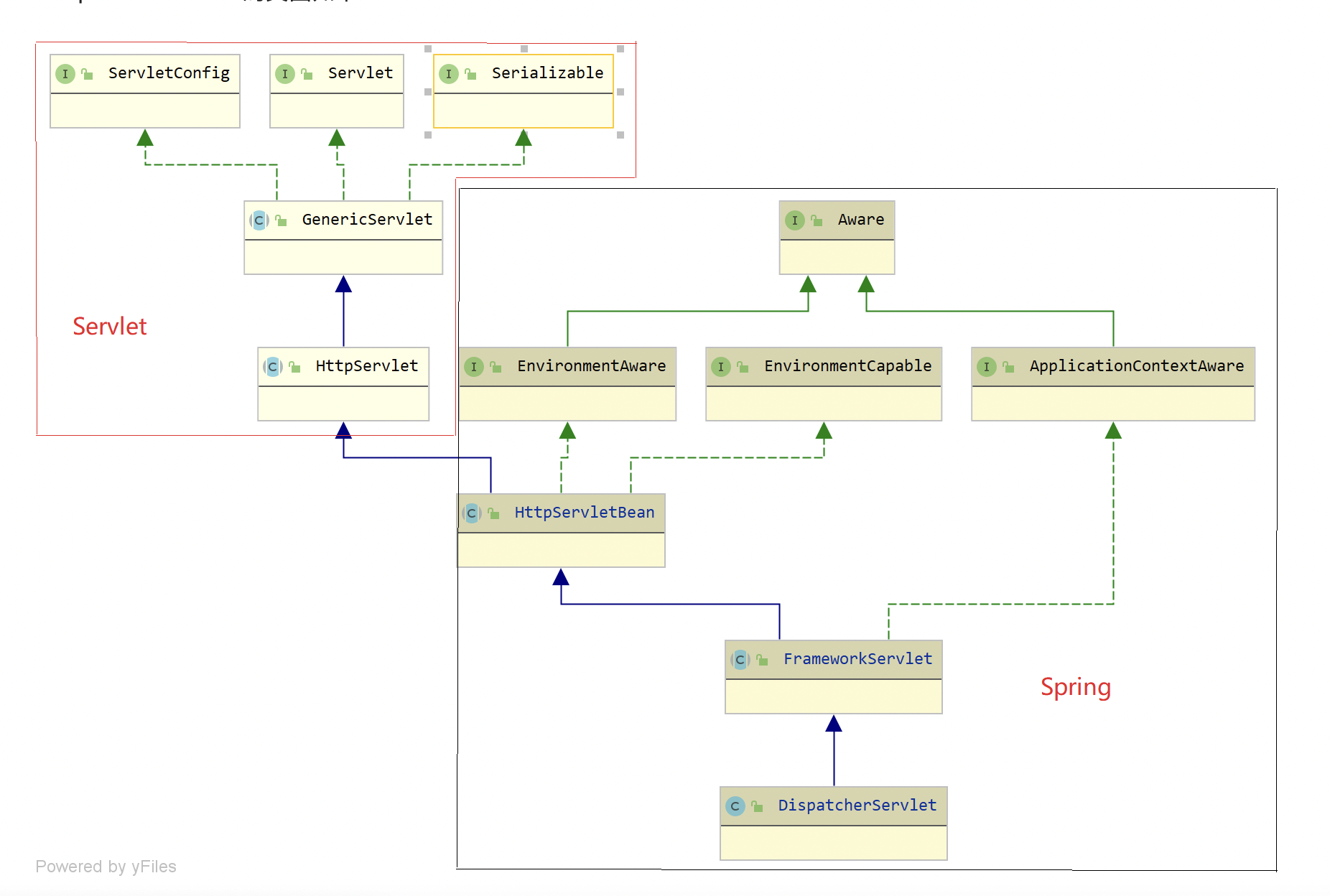Viewport: 1330px width, 896px height.
Task: Click the class icon on DispatcherServlet node
Action: tap(735, 806)
